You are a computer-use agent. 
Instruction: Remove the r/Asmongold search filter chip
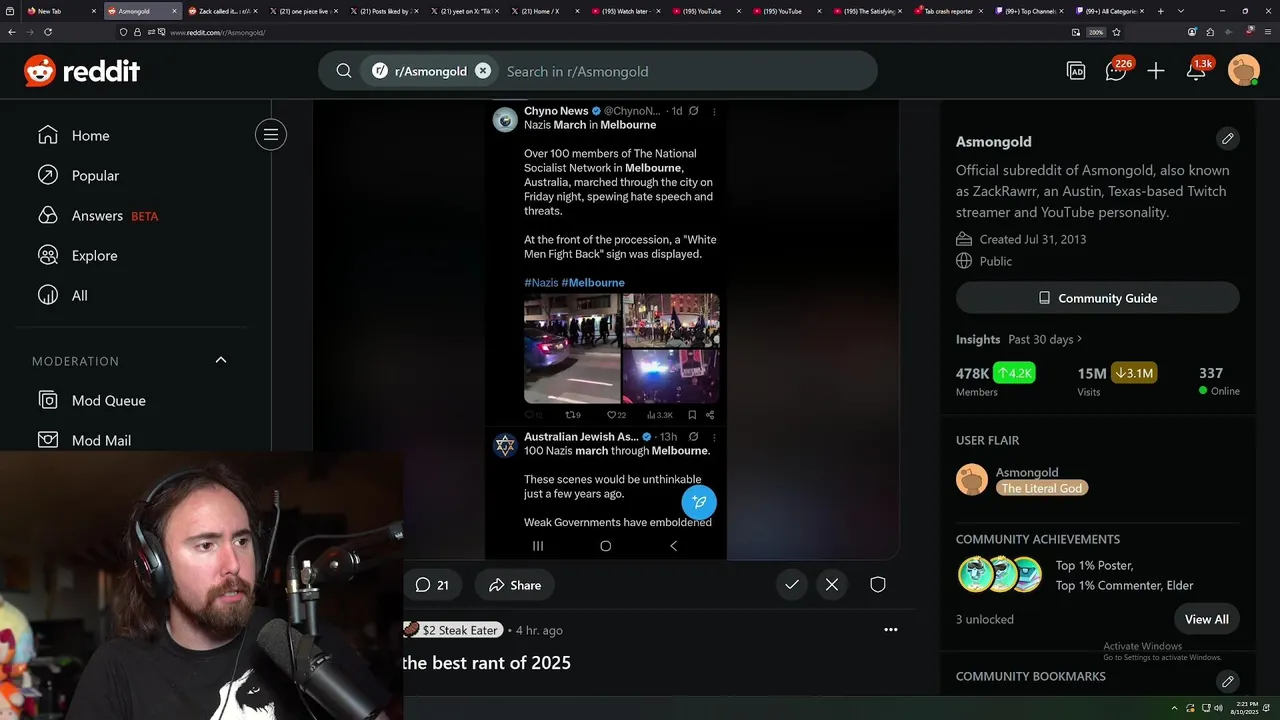pyautogui.click(x=483, y=71)
